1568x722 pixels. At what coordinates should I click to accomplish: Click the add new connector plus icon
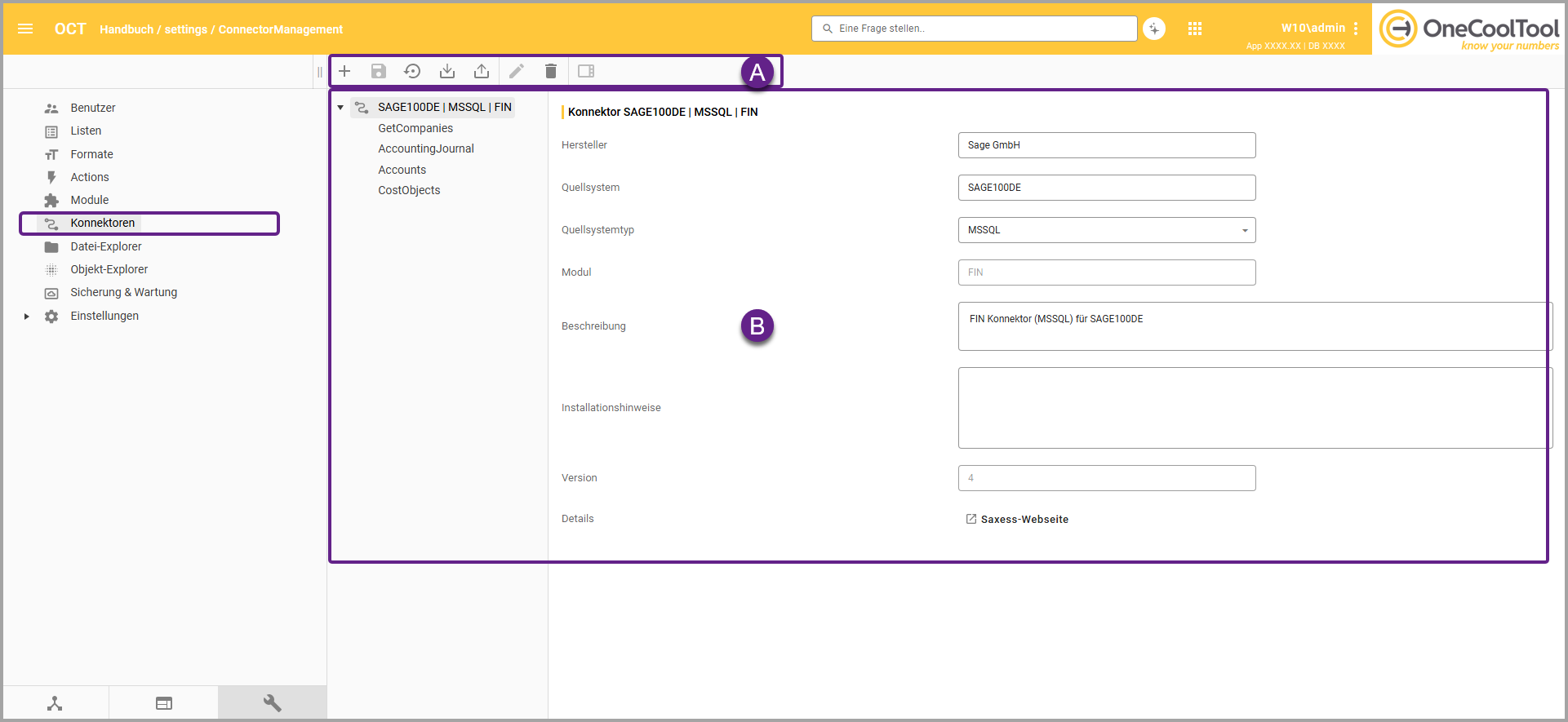tap(344, 71)
